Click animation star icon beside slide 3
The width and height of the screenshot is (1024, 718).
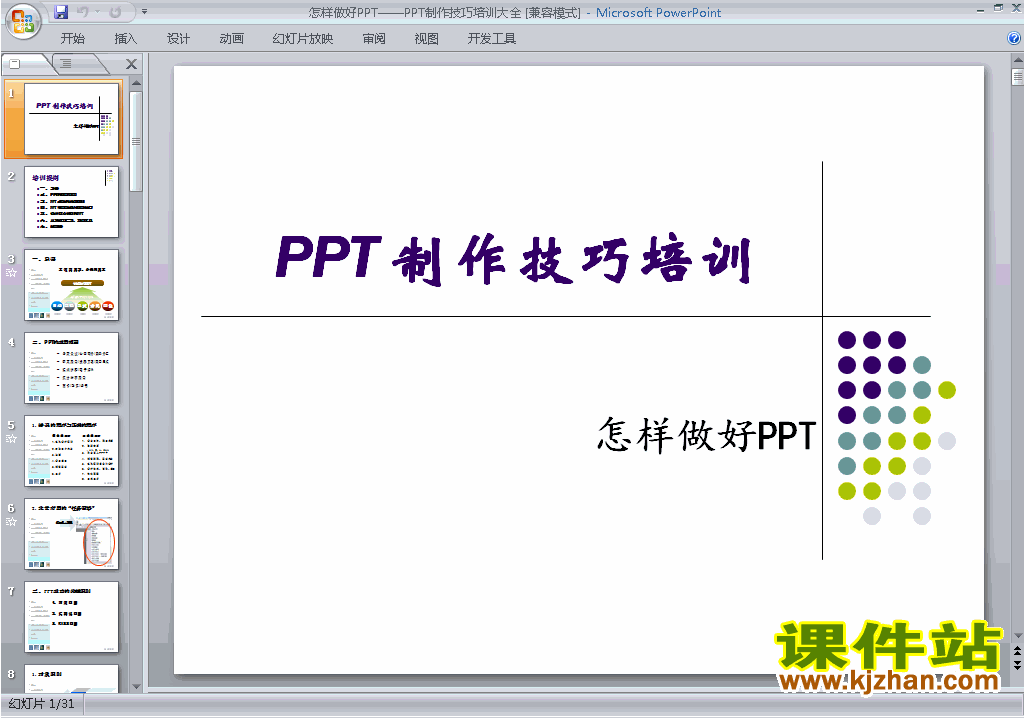click(x=11, y=272)
